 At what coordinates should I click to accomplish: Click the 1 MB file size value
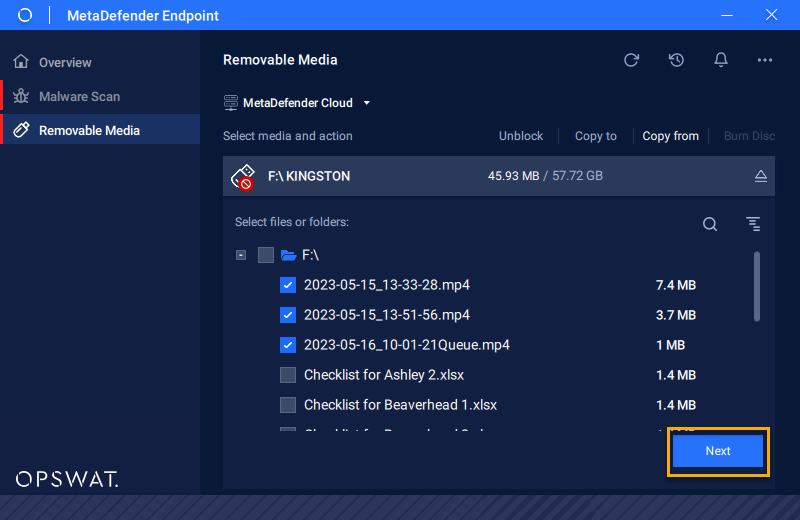670,345
